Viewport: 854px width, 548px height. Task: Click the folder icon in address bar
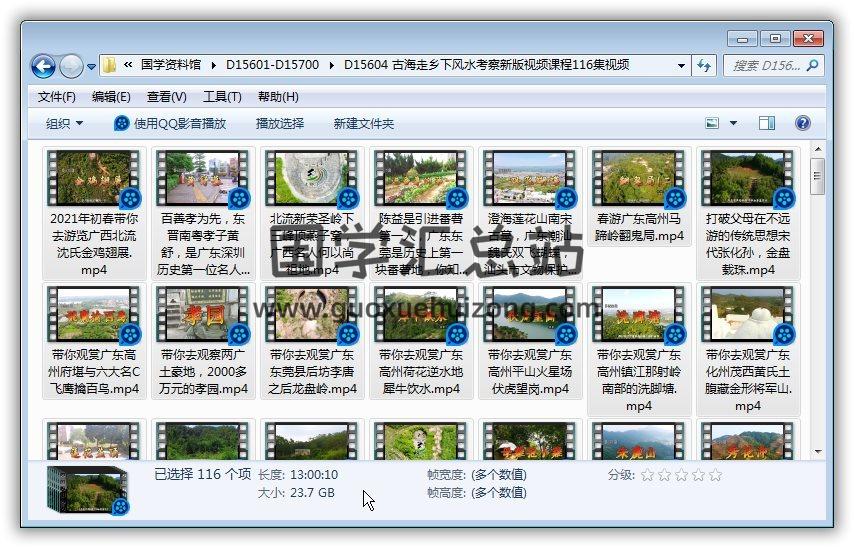[x=110, y=65]
